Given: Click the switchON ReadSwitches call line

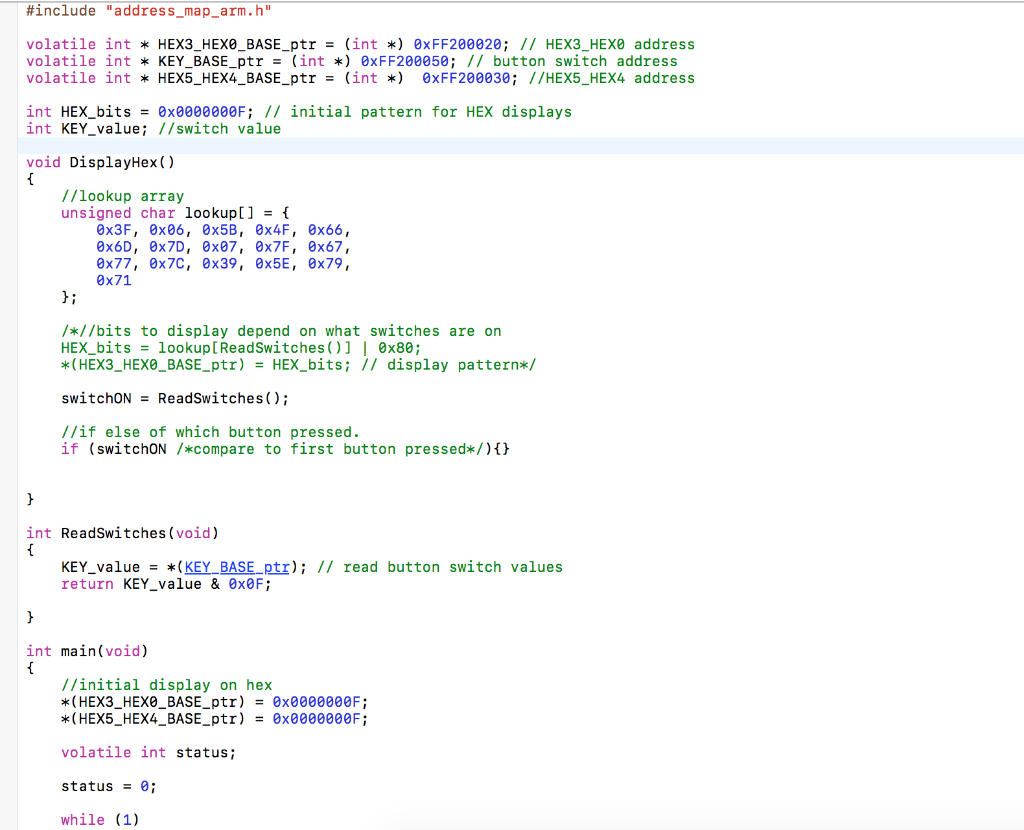Looking at the screenshot, I should click(x=176, y=398).
